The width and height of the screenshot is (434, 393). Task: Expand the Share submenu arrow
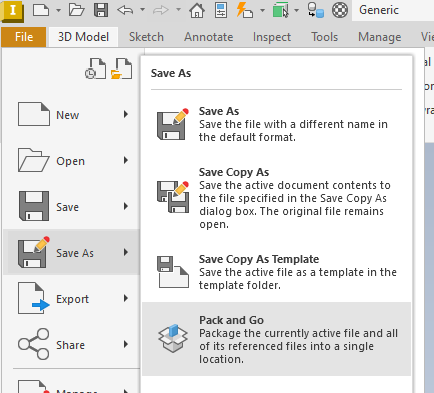(x=126, y=344)
